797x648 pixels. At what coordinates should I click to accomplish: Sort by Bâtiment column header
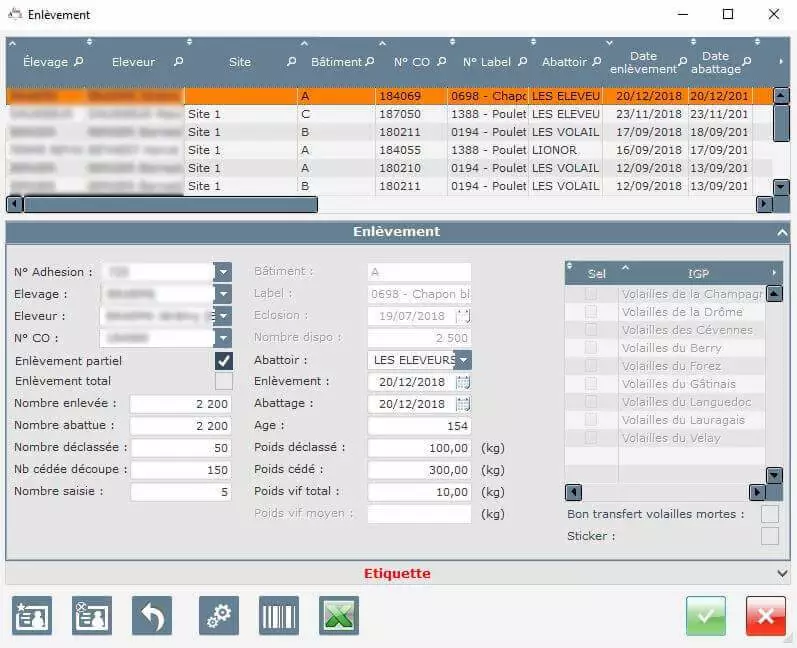click(336, 62)
